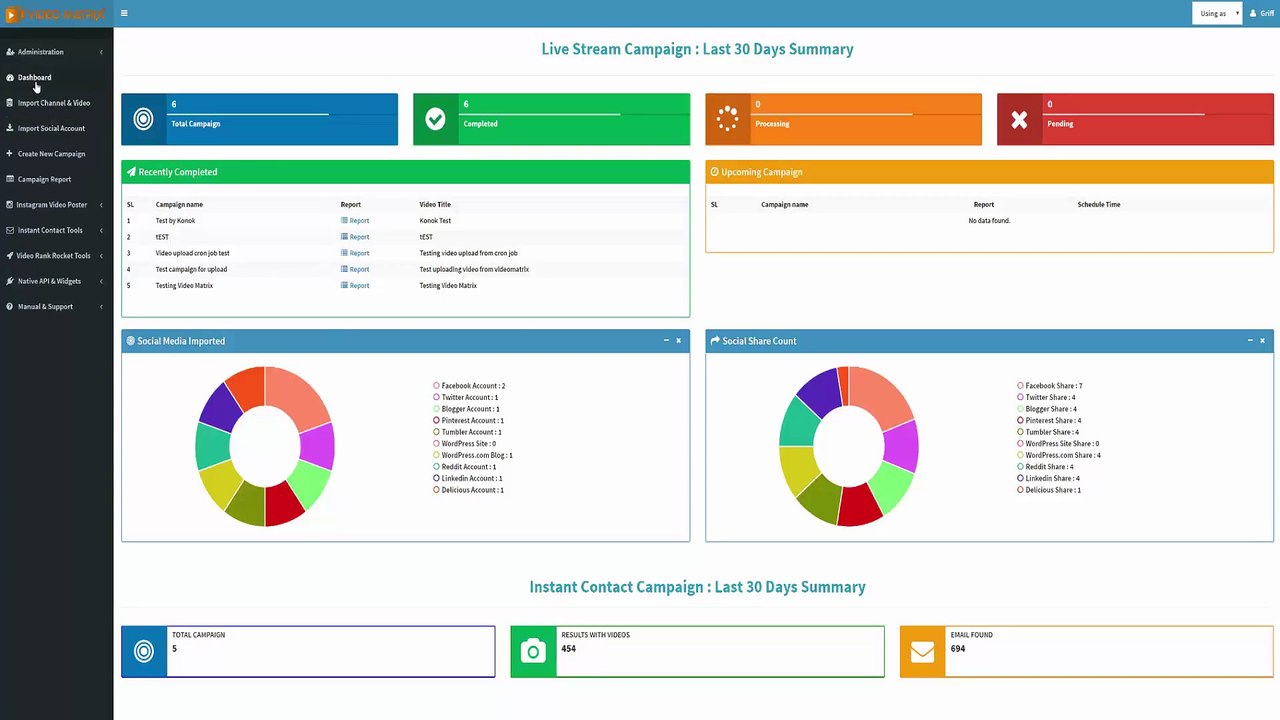Click the Upcoming Campaign clock icon
This screenshot has width=1280, height=720.
pos(715,172)
